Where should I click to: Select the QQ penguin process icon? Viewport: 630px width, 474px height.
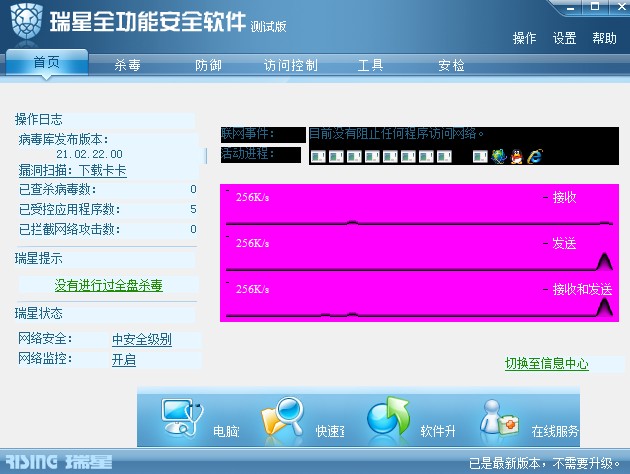pyautogui.click(x=517, y=156)
